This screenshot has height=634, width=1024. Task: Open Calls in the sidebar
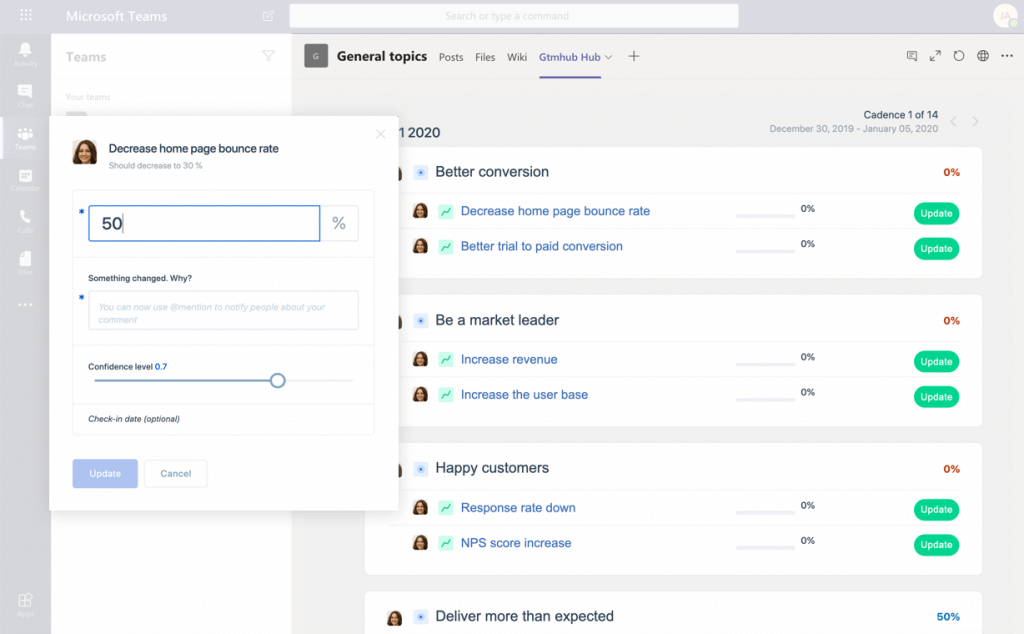point(25,221)
